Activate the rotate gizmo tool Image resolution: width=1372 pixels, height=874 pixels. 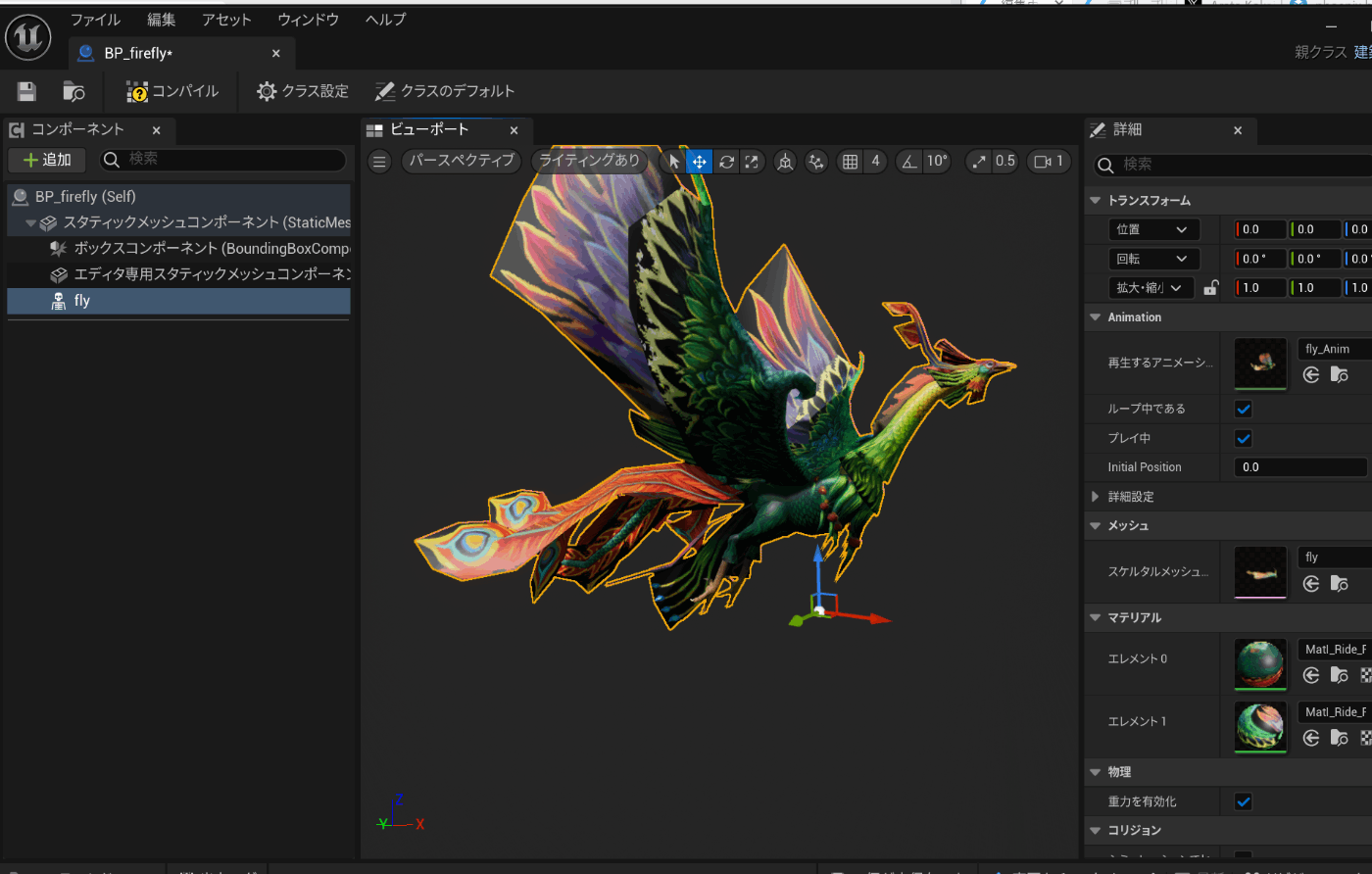click(726, 162)
